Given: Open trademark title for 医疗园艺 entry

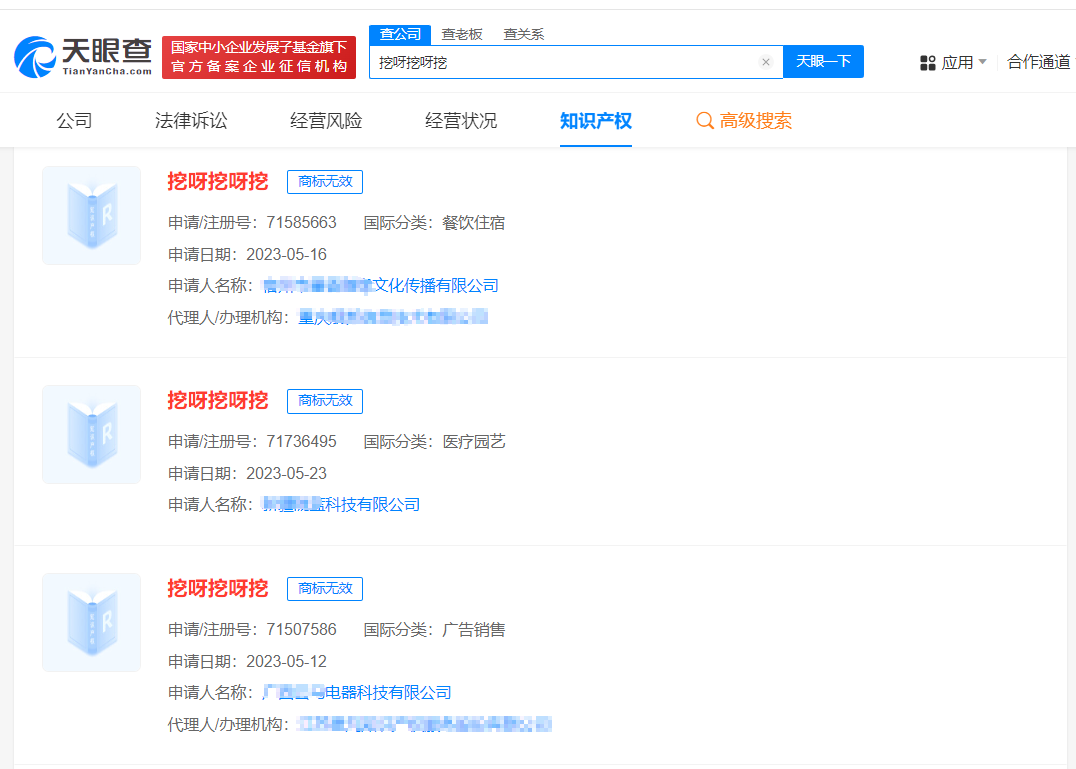Looking at the screenshot, I should (218, 401).
